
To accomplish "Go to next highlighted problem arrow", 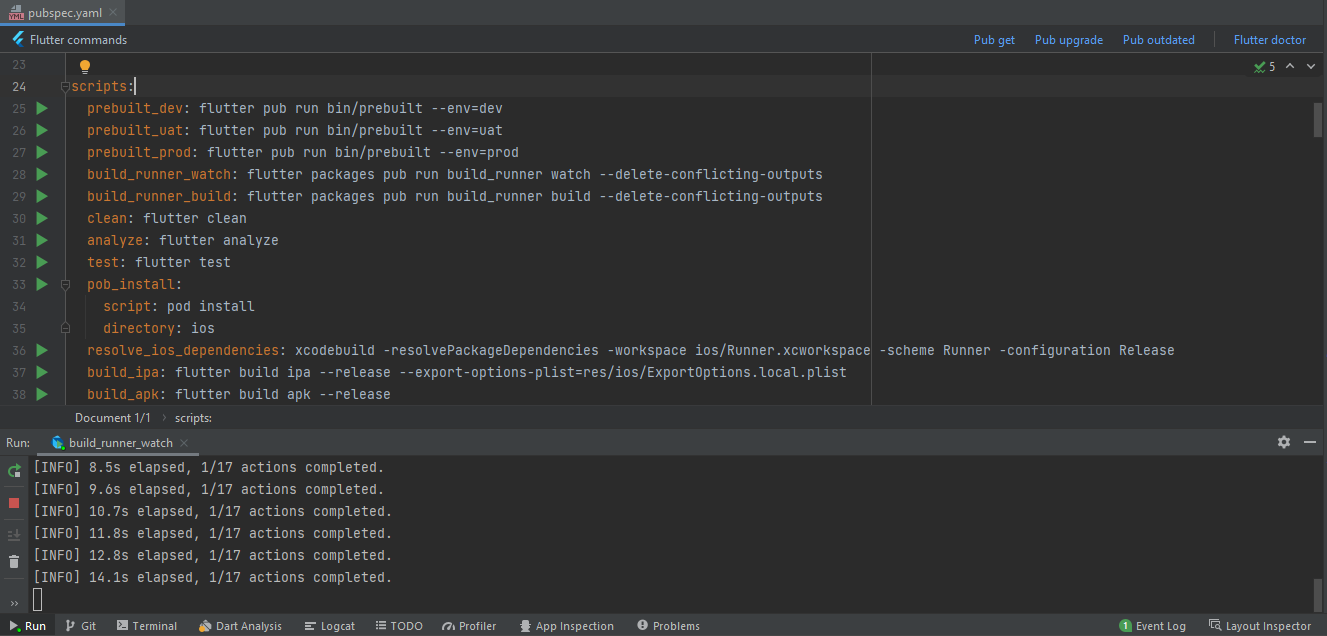I will [x=1311, y=67].
